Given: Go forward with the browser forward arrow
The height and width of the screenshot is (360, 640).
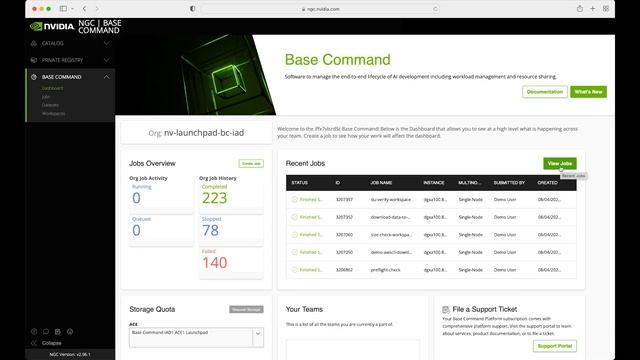Looking at the screenshot, I should click(x=97, y=9).
